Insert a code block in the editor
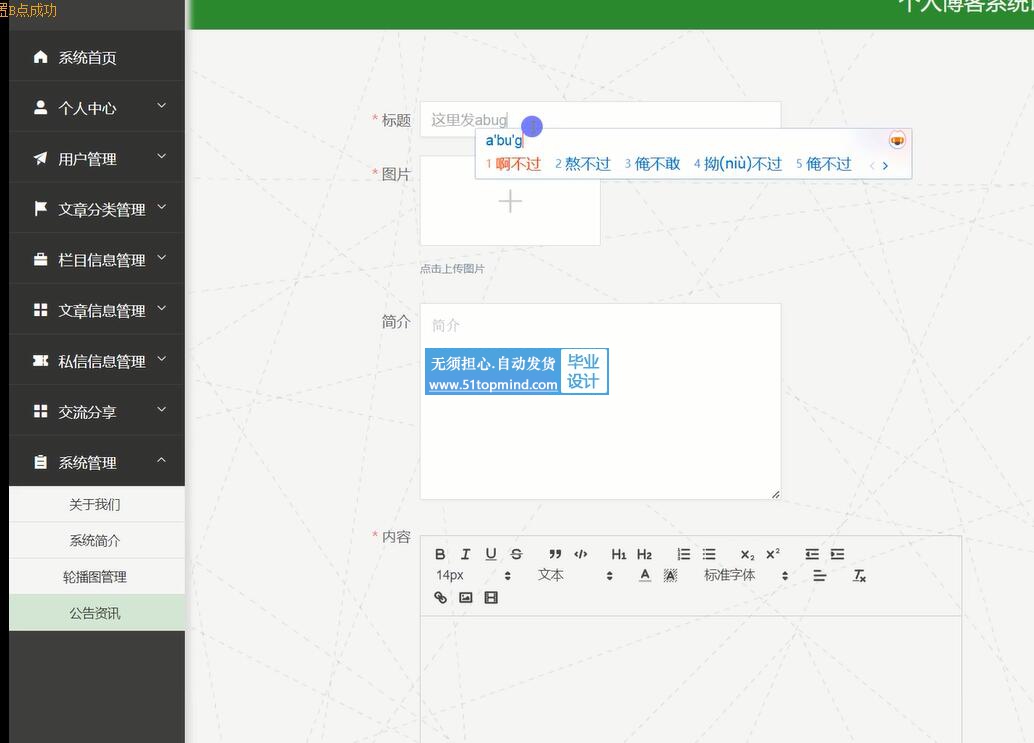The image size is (1034, 743). pos(581,554)
